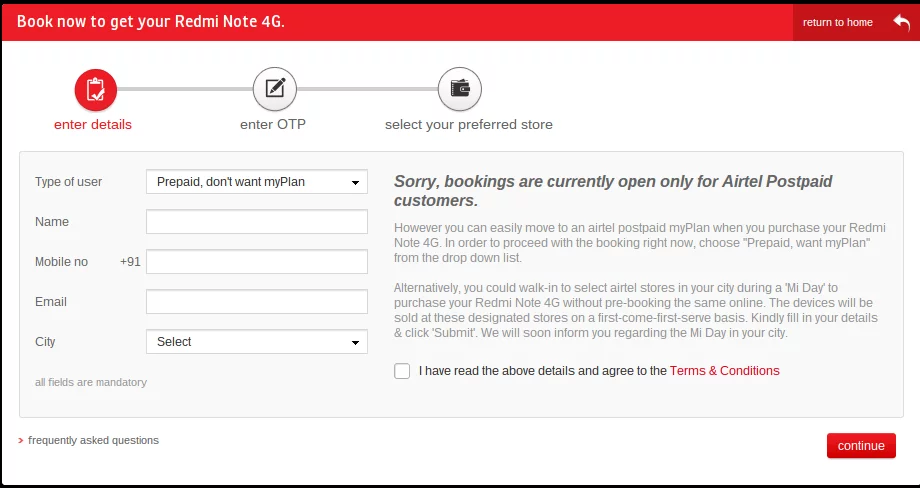Click the 'Name' field label
920x488 pixels.
tap(52, 222)
